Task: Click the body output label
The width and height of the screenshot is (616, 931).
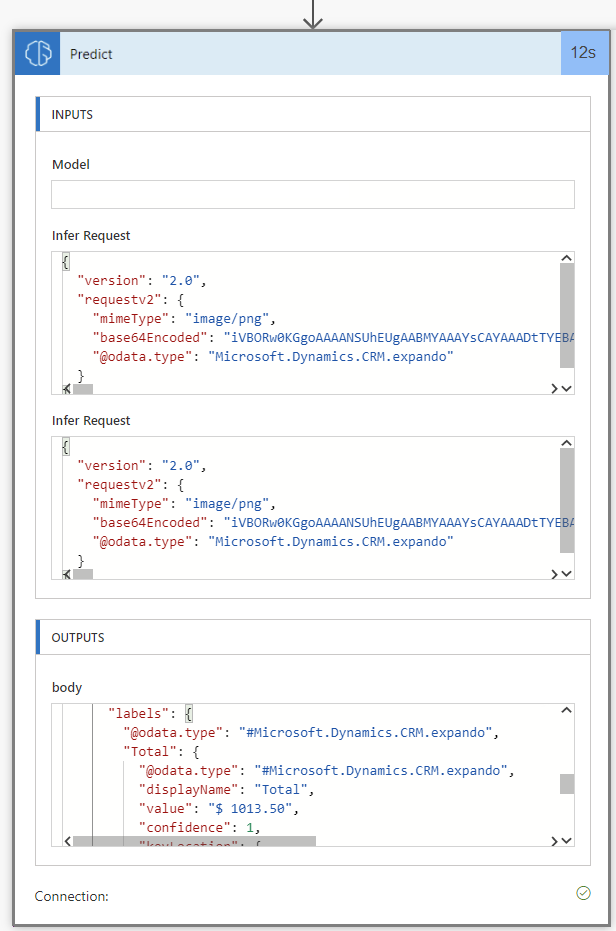Action: point(67,688)
